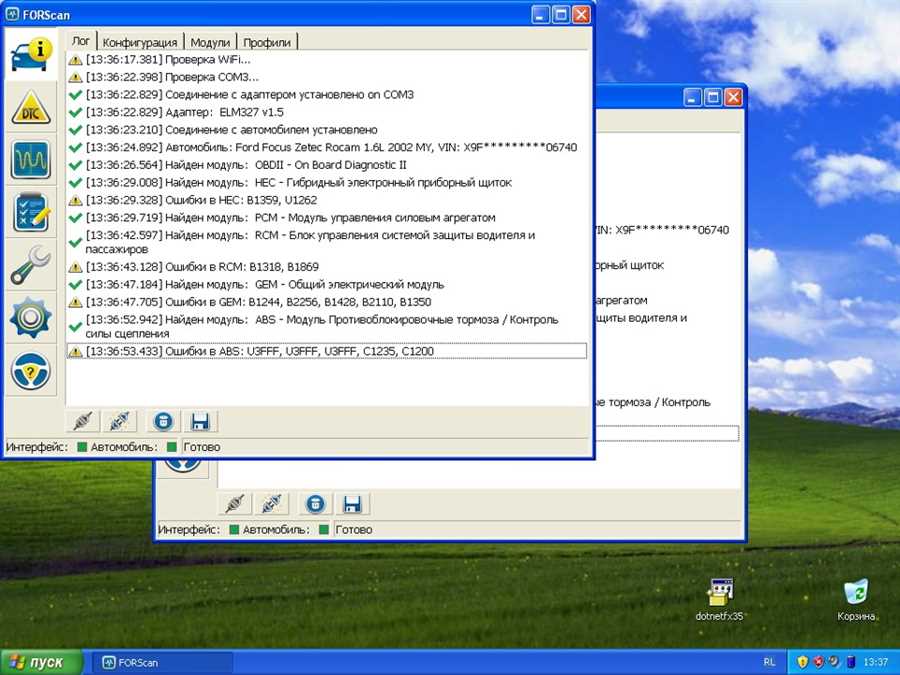Click the FORScan taskbar button
The height and width of the screenshot is (675, 900).
click(161, 662)
